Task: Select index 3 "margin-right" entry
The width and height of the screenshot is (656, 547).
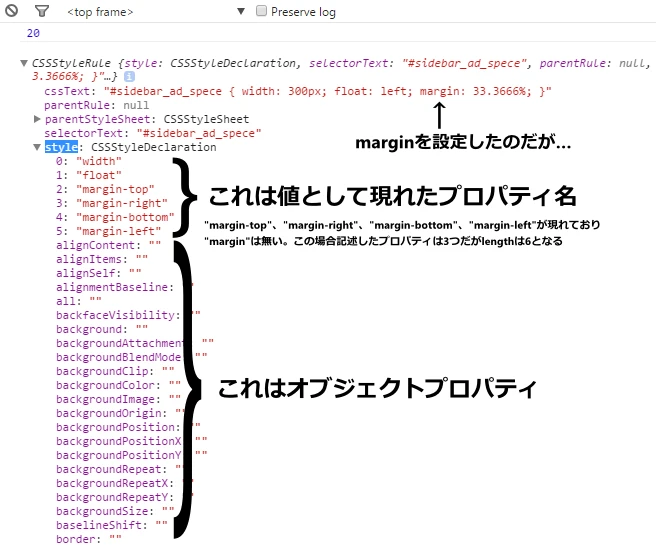Action: tap(112, 203)
